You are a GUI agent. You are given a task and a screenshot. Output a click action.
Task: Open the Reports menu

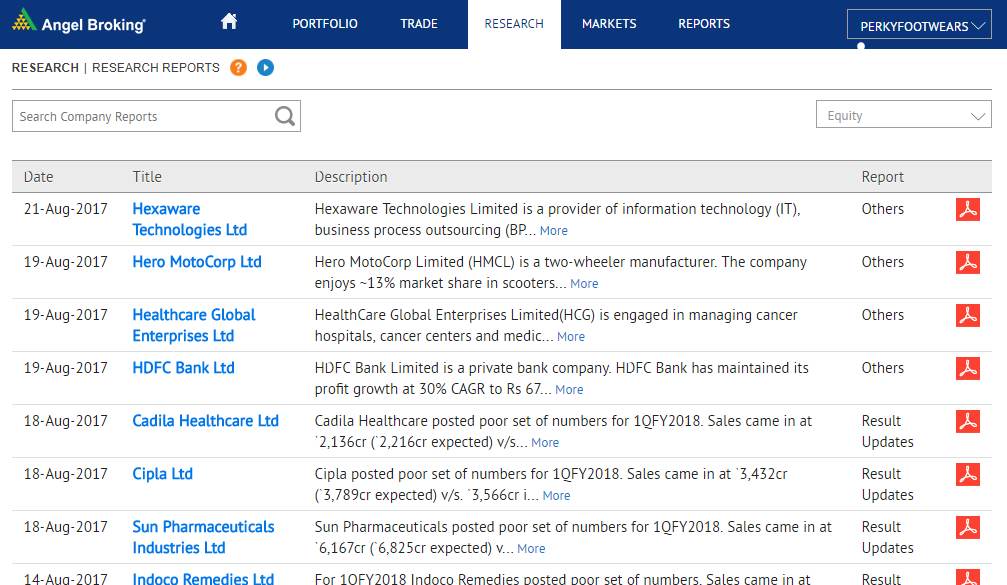coord(704,24)
